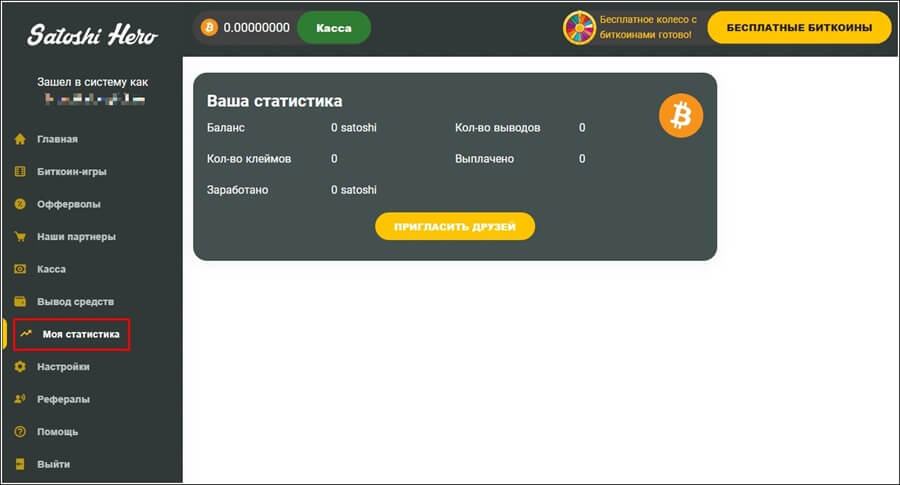Screen dimensions: 900x485
Task: Select Вывод средств in sidebar
Action: 76,302
